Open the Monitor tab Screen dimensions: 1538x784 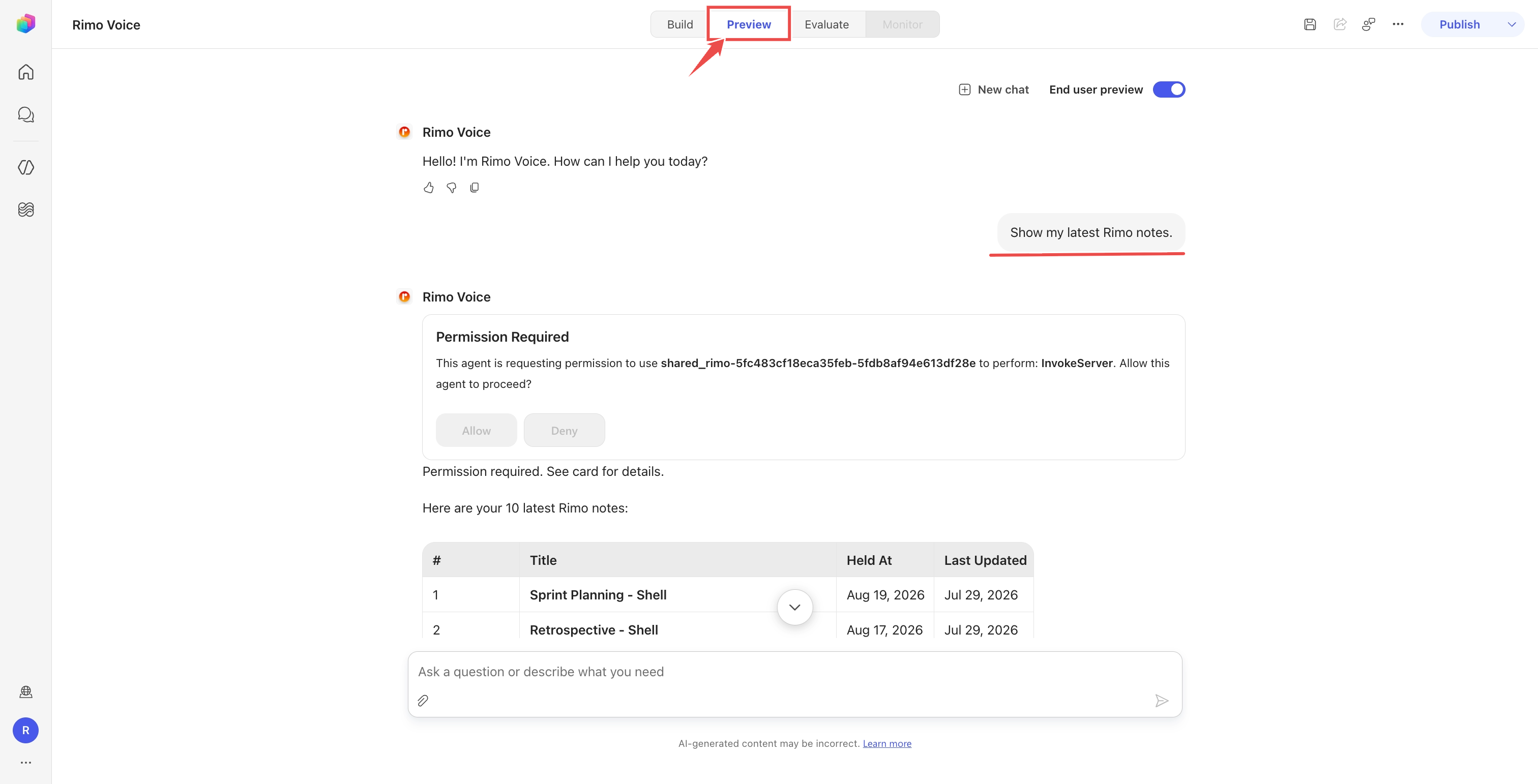[x=902, y=24]
